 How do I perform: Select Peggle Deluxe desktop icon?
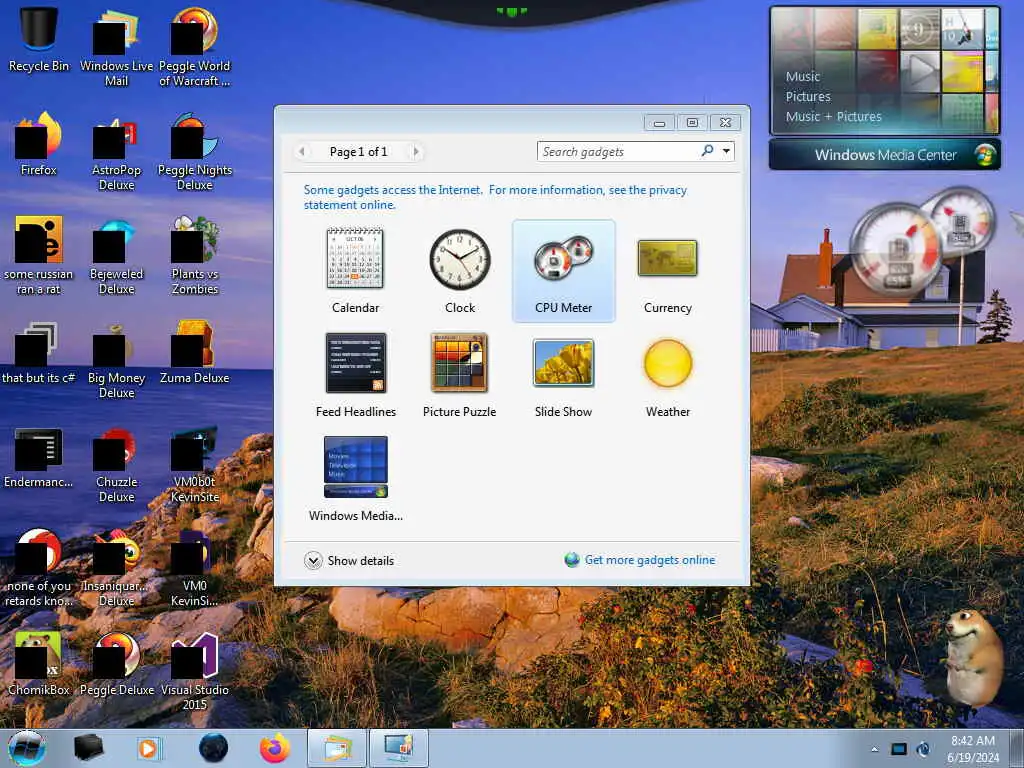pyautogui.click(x=116, y=664)
